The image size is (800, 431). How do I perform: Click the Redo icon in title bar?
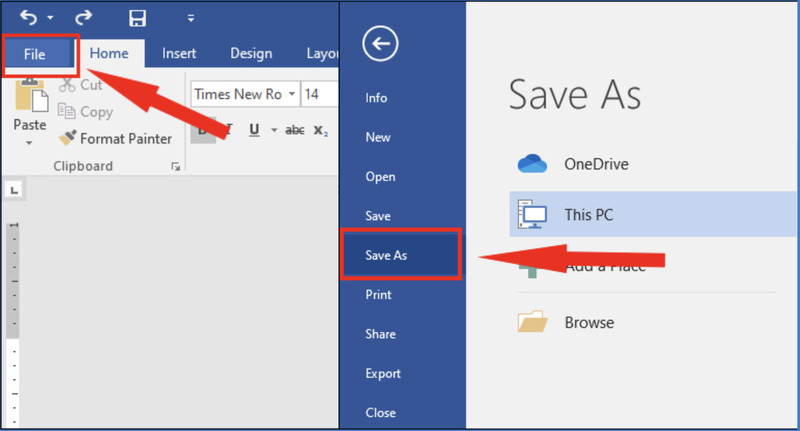pyautogui.click(x=82, y=17)
